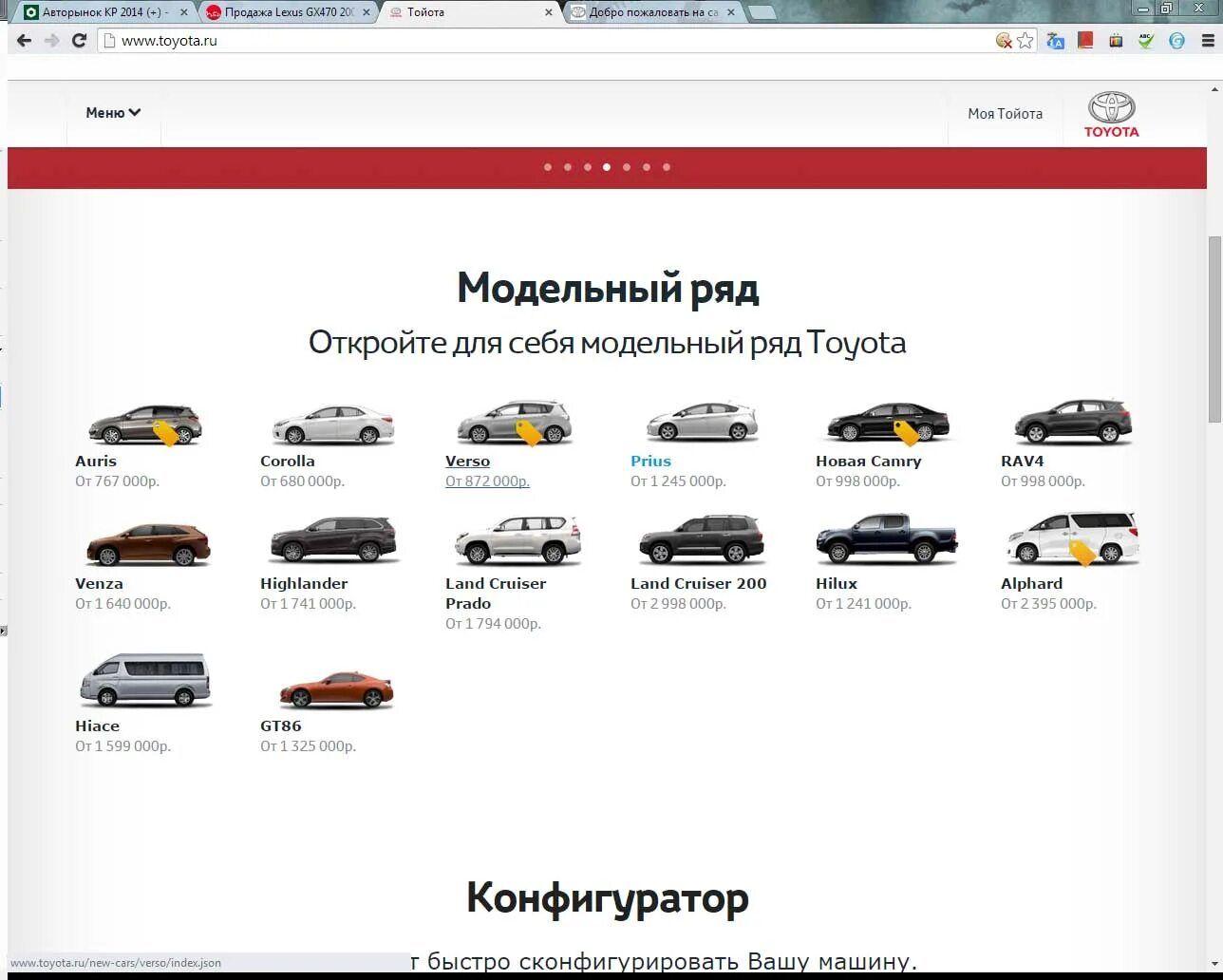Image resolution: width=1223 pixels, height=980 pixels.
Task: Click the page vertical scrollbar thumb
Action: 1214,329
